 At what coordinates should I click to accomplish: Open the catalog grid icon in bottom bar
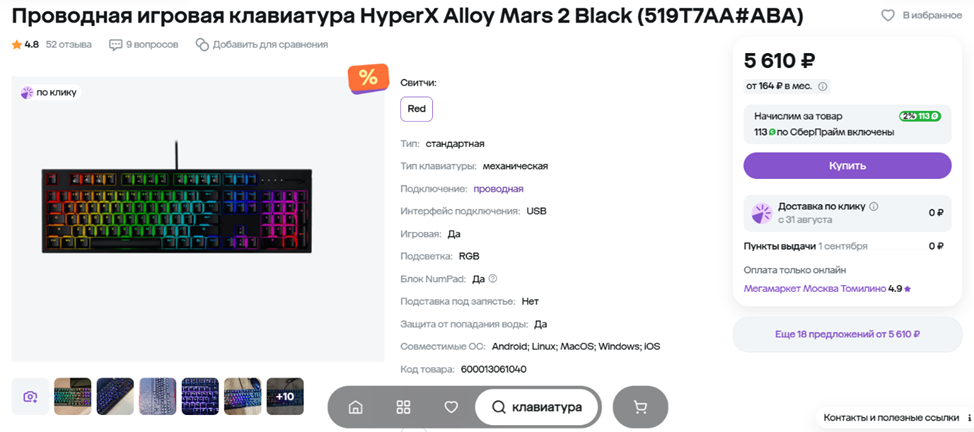404,407
